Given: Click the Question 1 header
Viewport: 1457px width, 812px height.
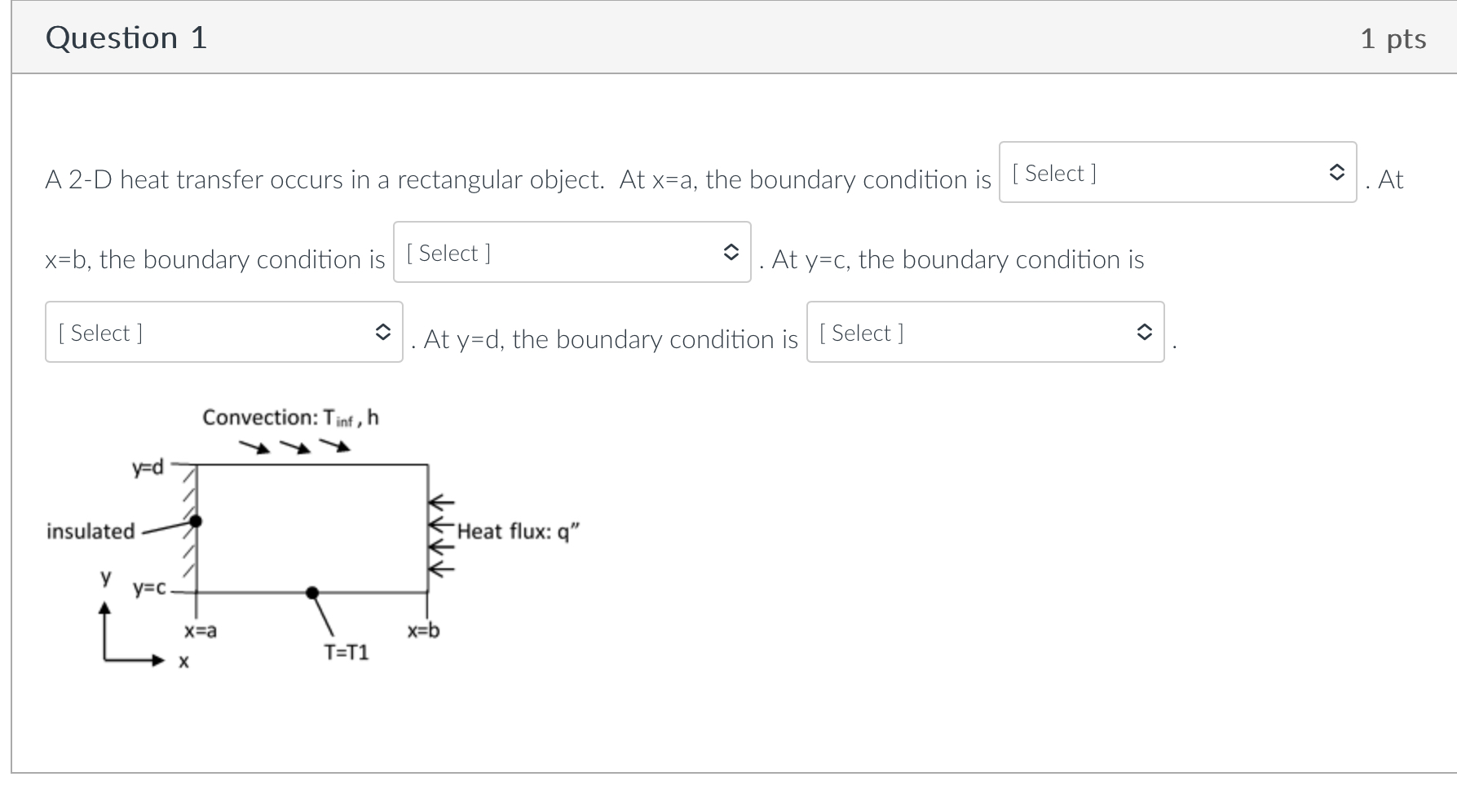Looking at the screenshot, I should tap(127, 37).
